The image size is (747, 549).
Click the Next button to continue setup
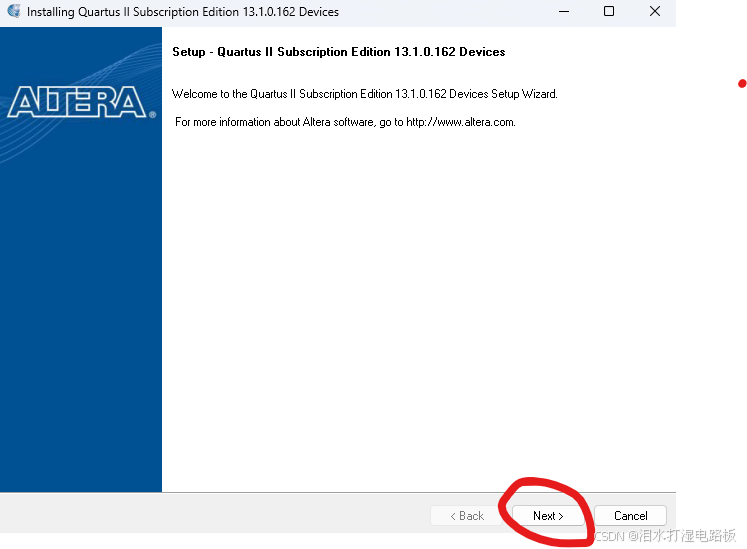pyautogui.click(x=548, y=516)
